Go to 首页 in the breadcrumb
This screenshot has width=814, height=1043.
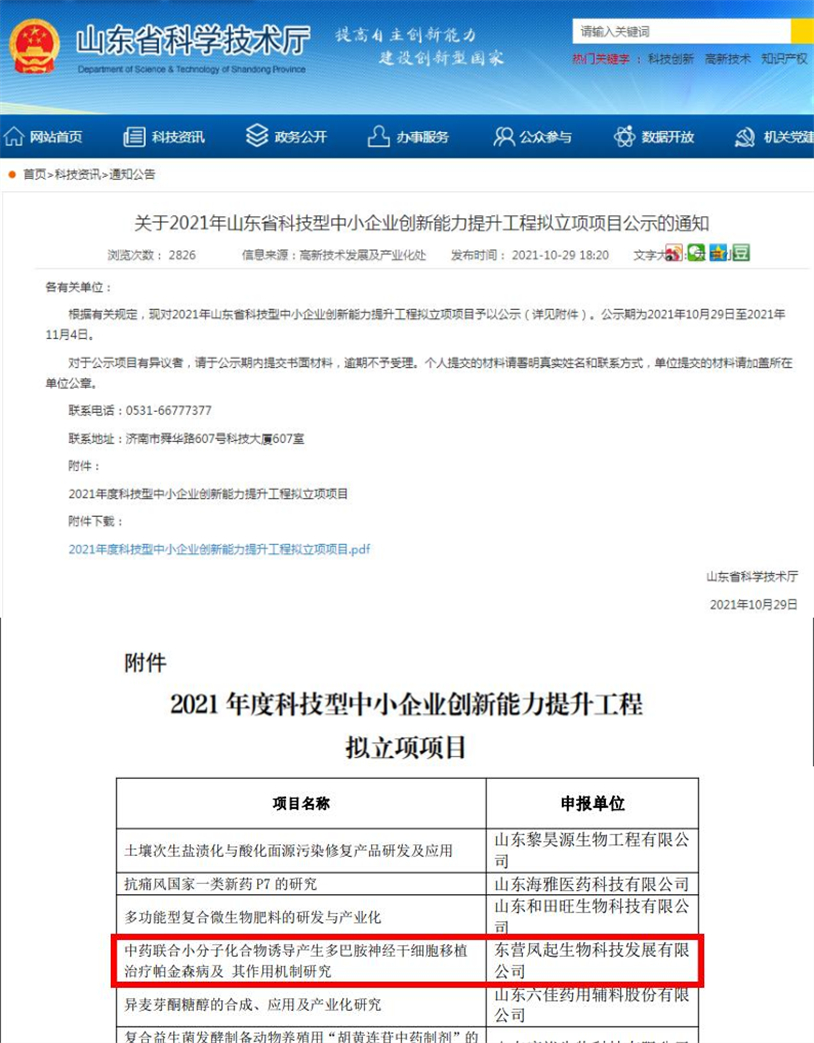pos(35,174)
